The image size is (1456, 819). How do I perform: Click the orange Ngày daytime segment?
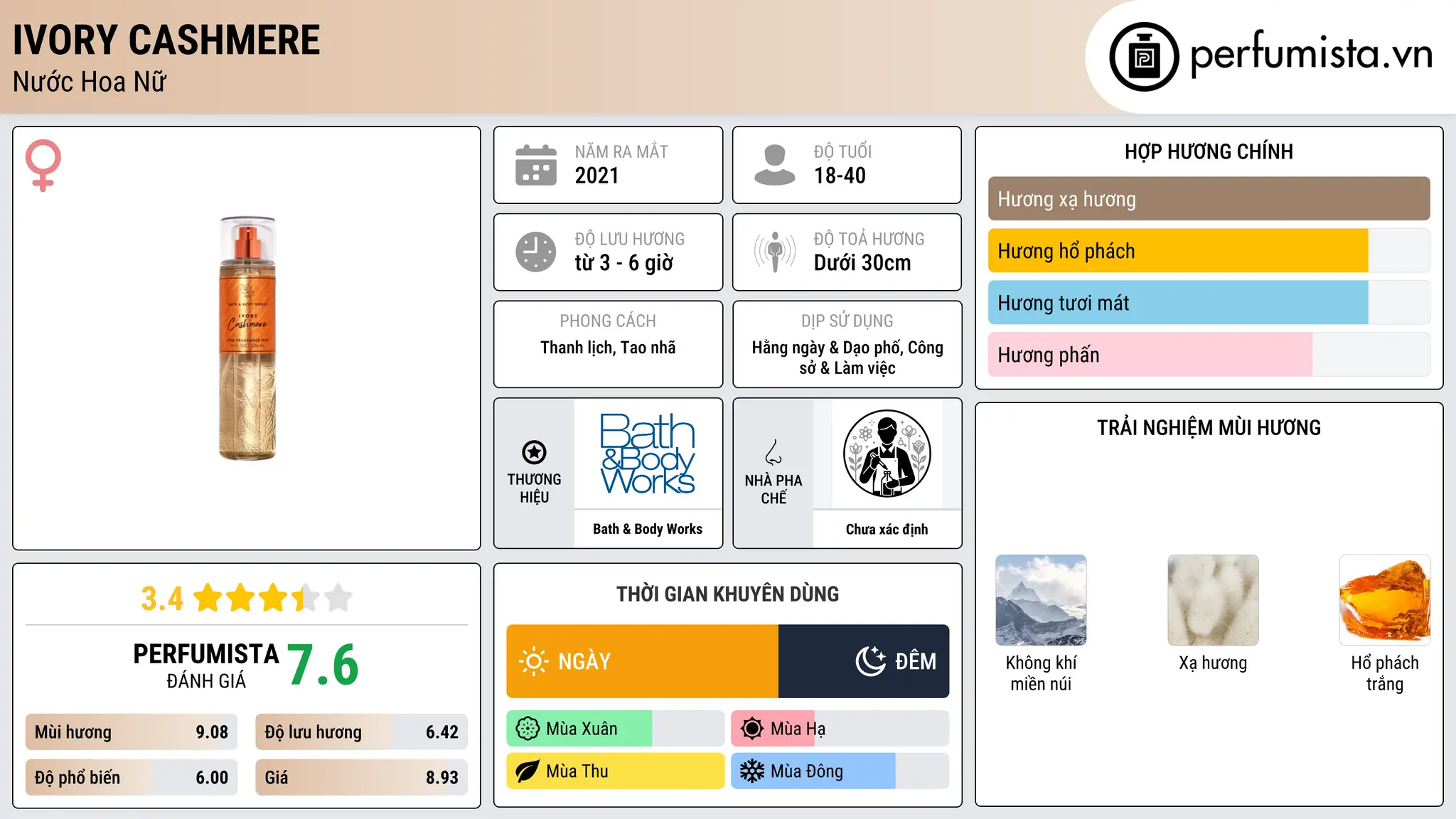coord(643,661)
